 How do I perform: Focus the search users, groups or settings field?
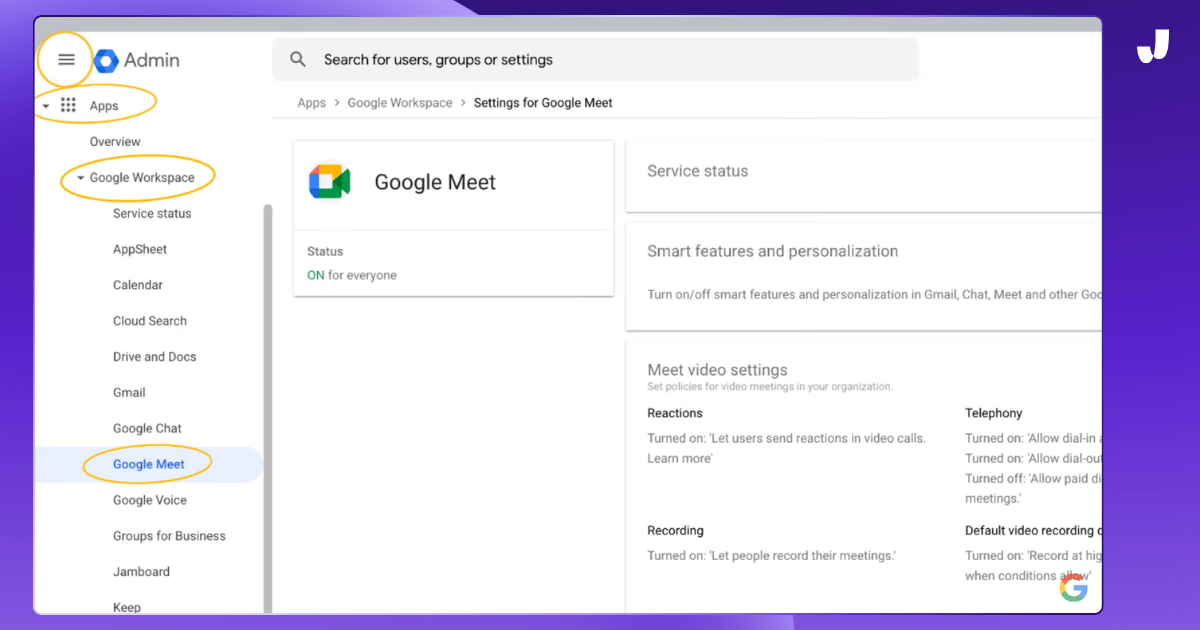pos(595,60)
